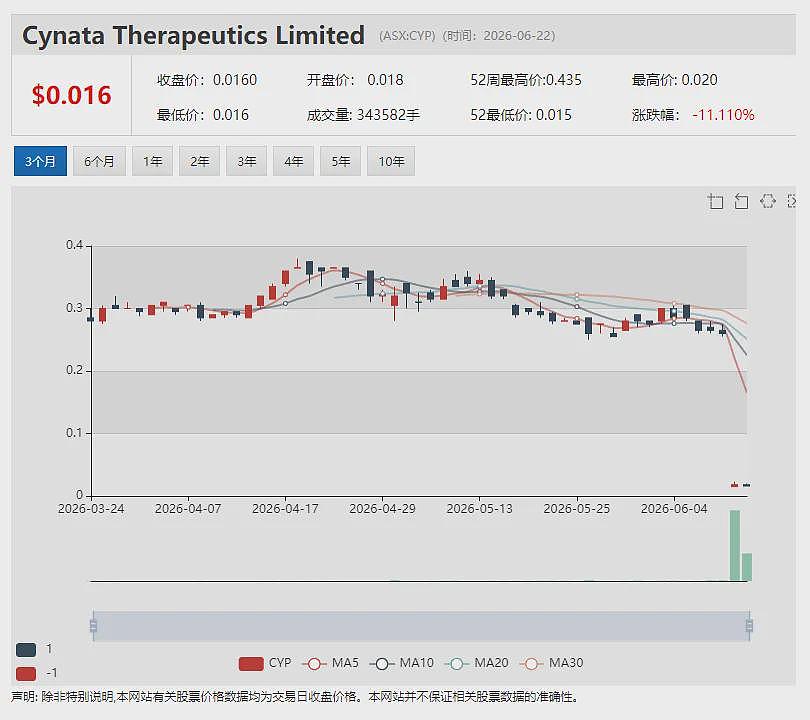This screenshot has height=720, width=810.
Task: Select the 3个月 time range tab
Action: (x=40, y=161)
